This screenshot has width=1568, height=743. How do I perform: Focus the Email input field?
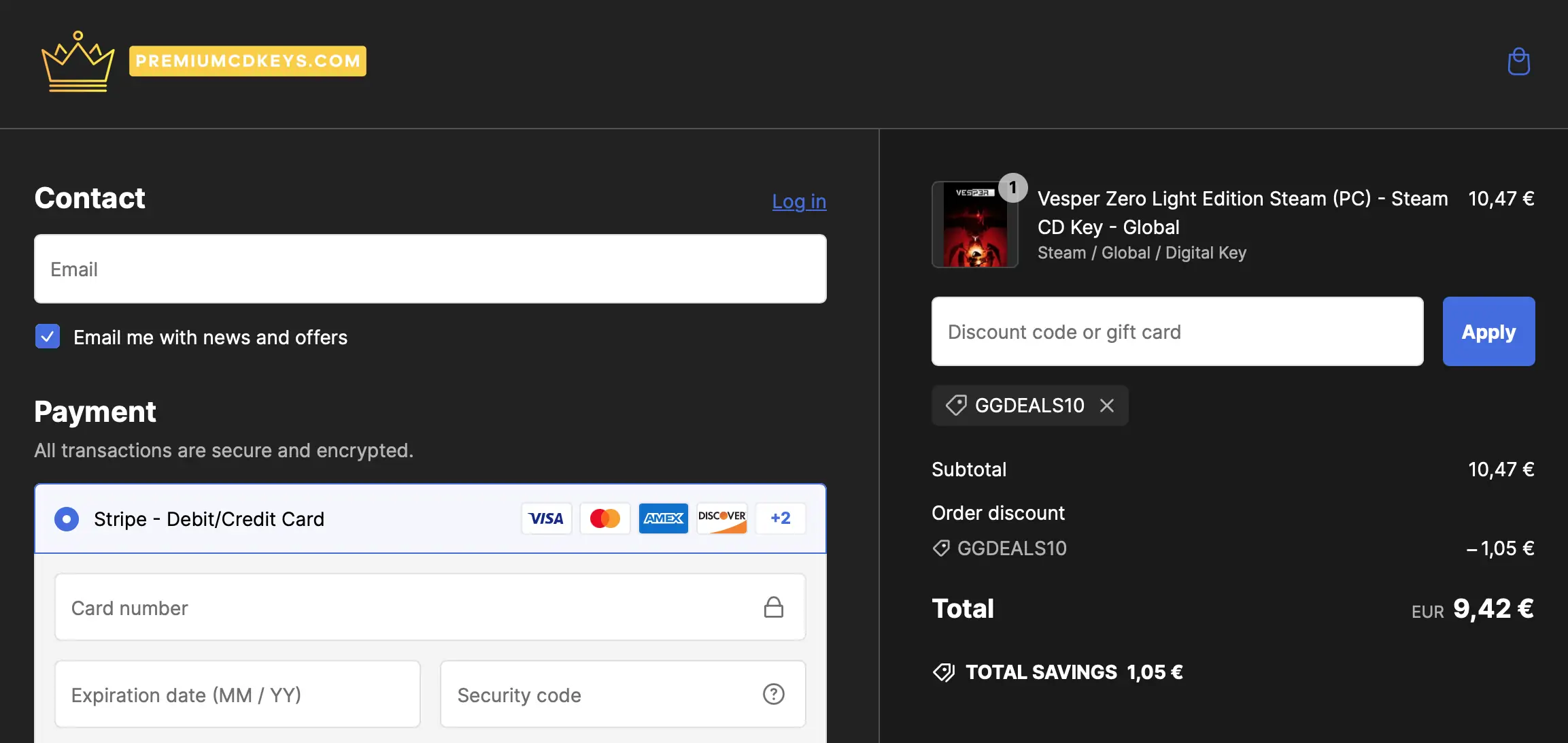(430, 269)
